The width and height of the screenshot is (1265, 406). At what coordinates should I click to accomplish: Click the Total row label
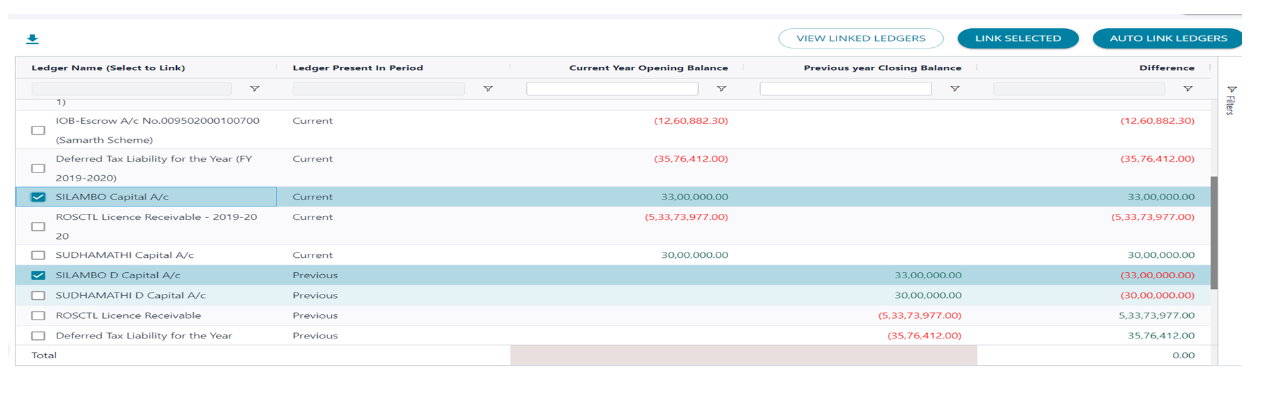click(x=44, y=355)
